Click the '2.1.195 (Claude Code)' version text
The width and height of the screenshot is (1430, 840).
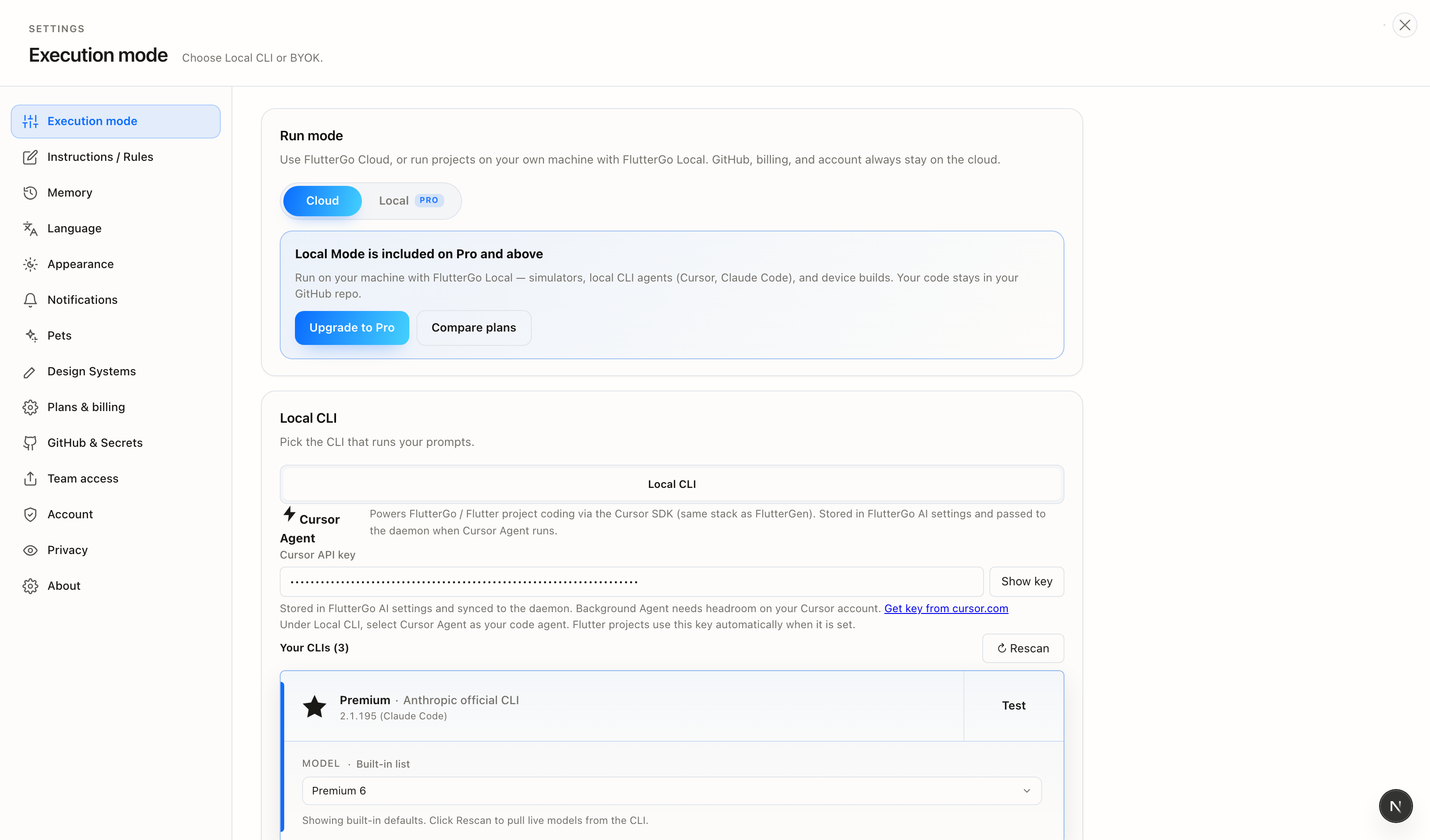coord(393,717)
